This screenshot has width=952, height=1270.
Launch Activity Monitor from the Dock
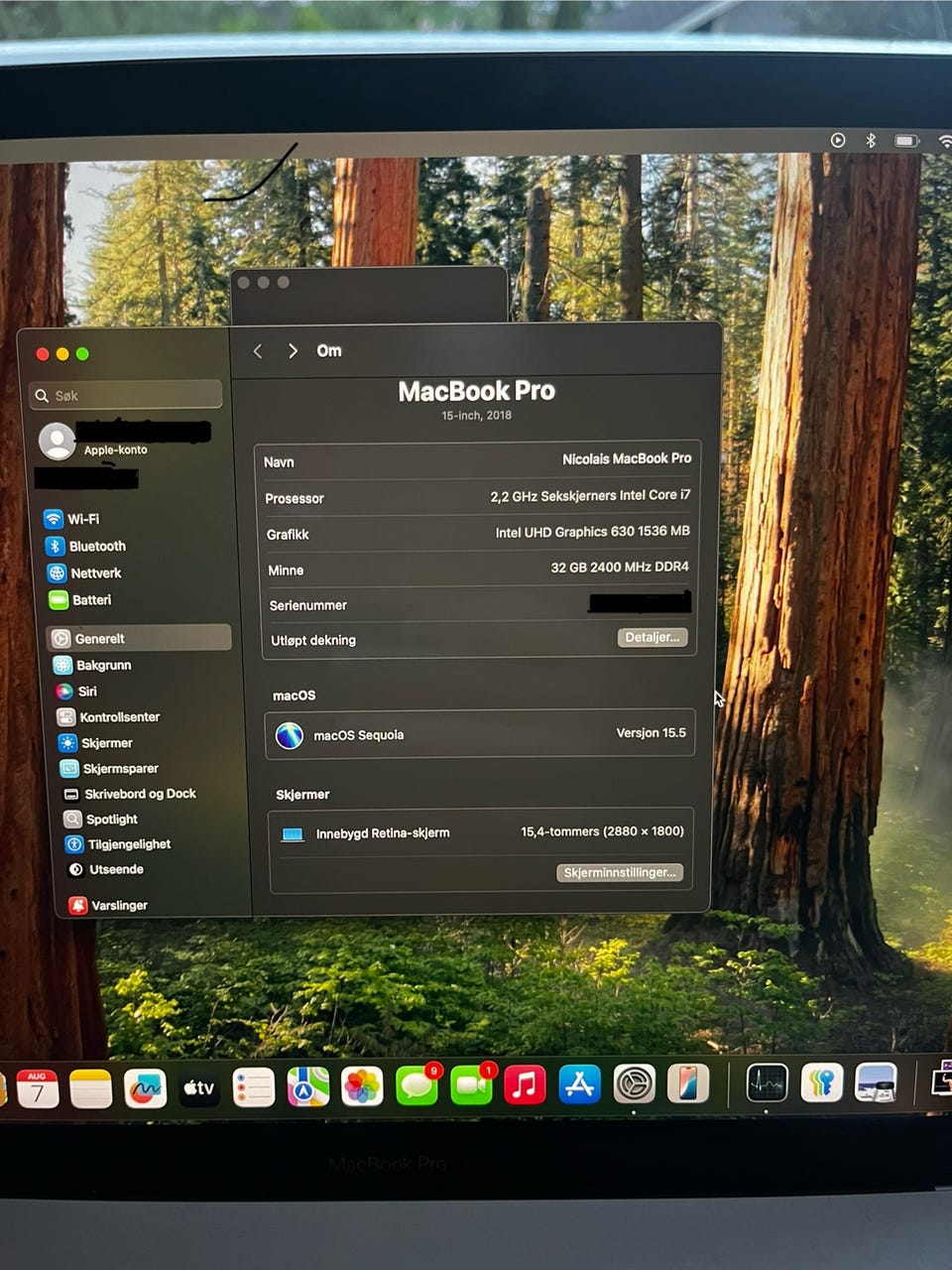pos(767,1082)
